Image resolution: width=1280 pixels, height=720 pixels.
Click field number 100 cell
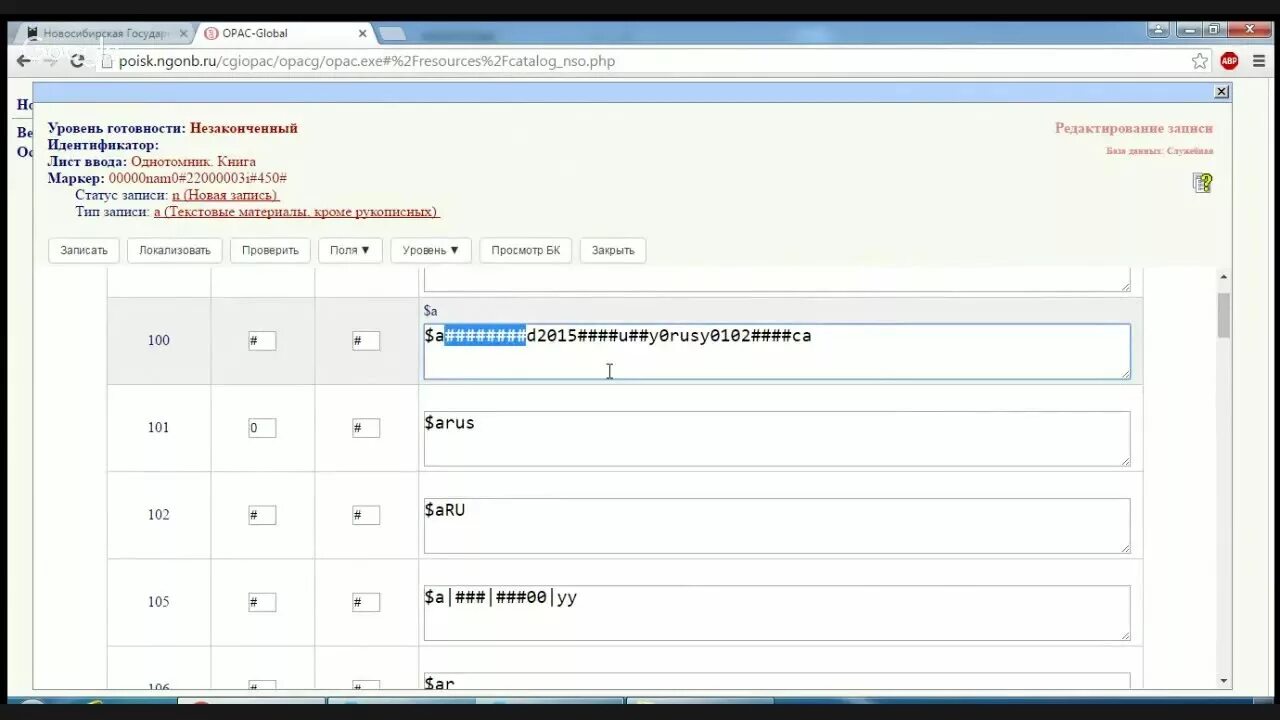tap(159, 340)
